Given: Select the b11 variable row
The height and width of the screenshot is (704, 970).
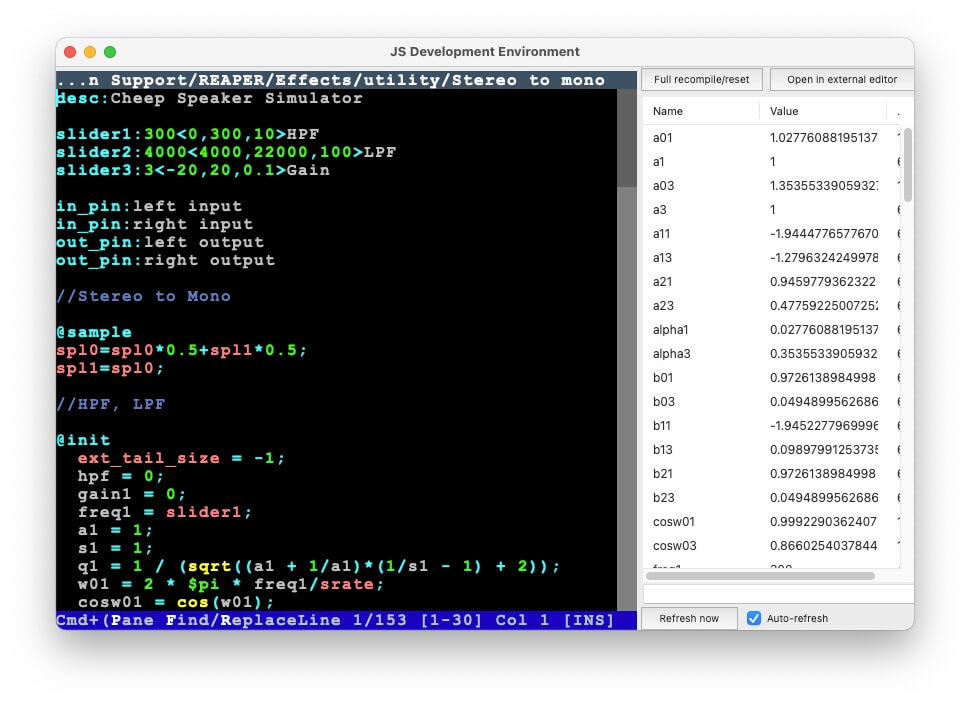Looking at the screenshot, I should 770,425.
